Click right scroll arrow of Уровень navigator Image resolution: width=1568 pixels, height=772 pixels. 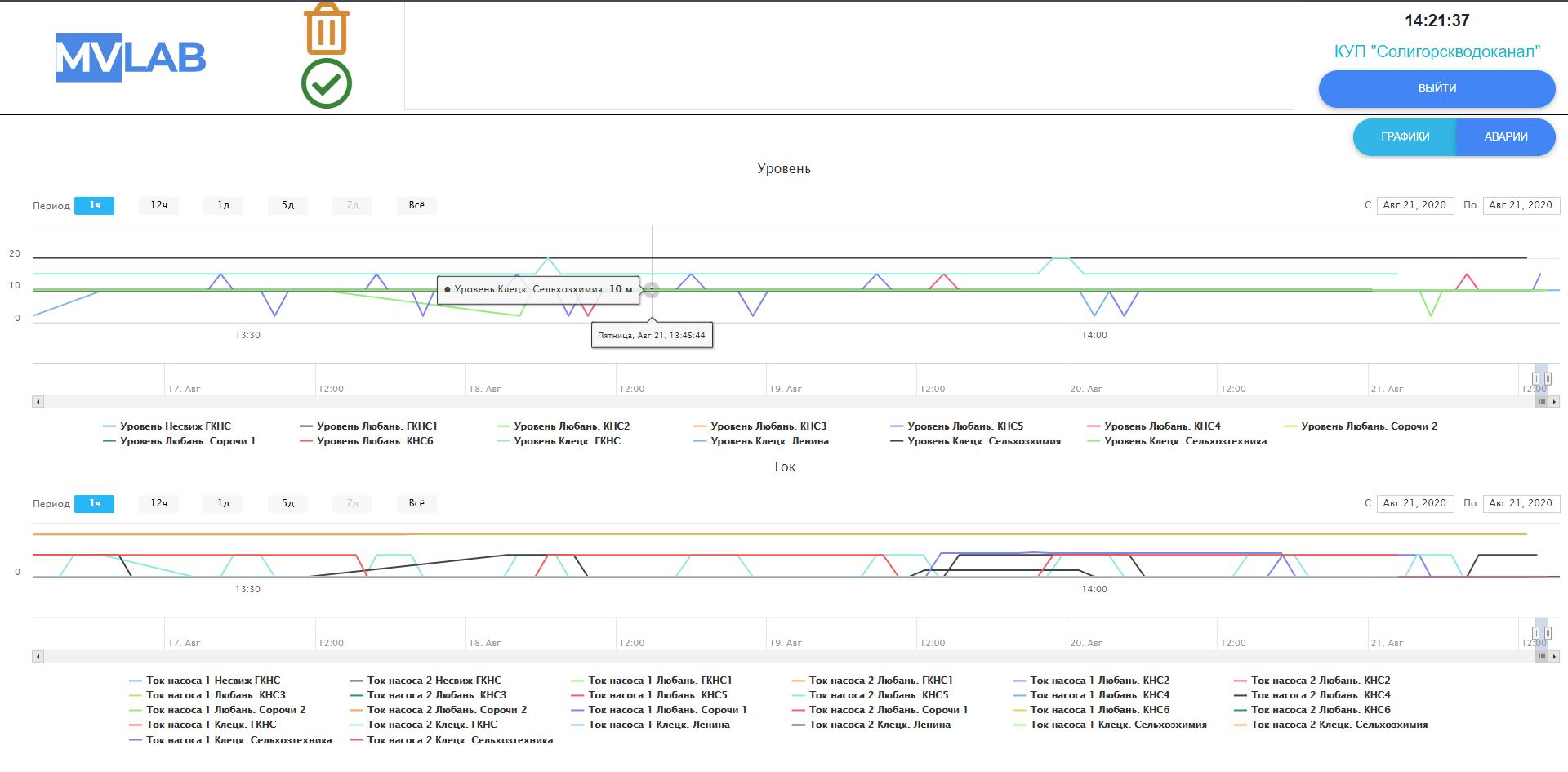tap(1554, 402)
